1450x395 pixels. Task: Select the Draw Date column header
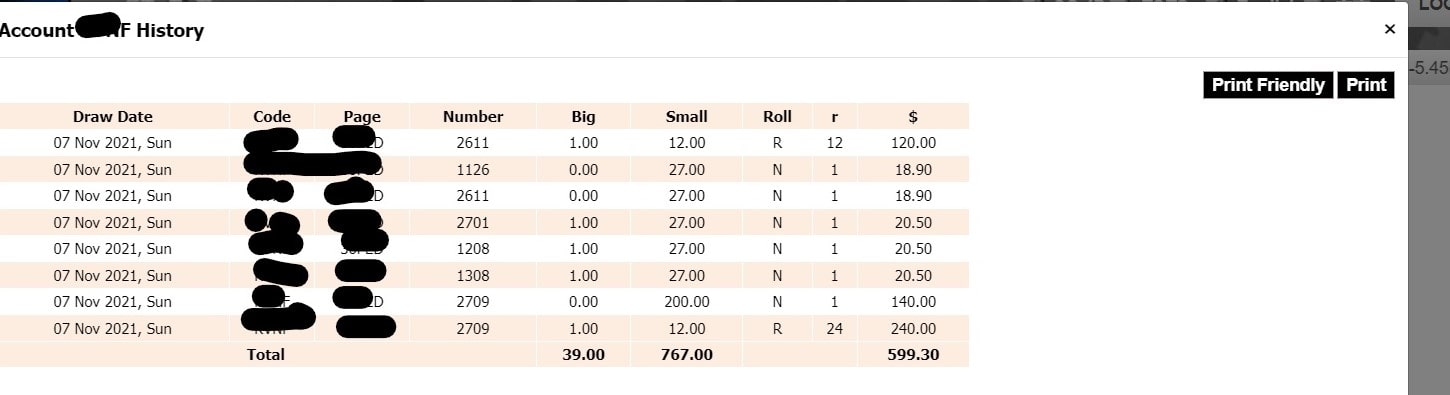point(113,116)
